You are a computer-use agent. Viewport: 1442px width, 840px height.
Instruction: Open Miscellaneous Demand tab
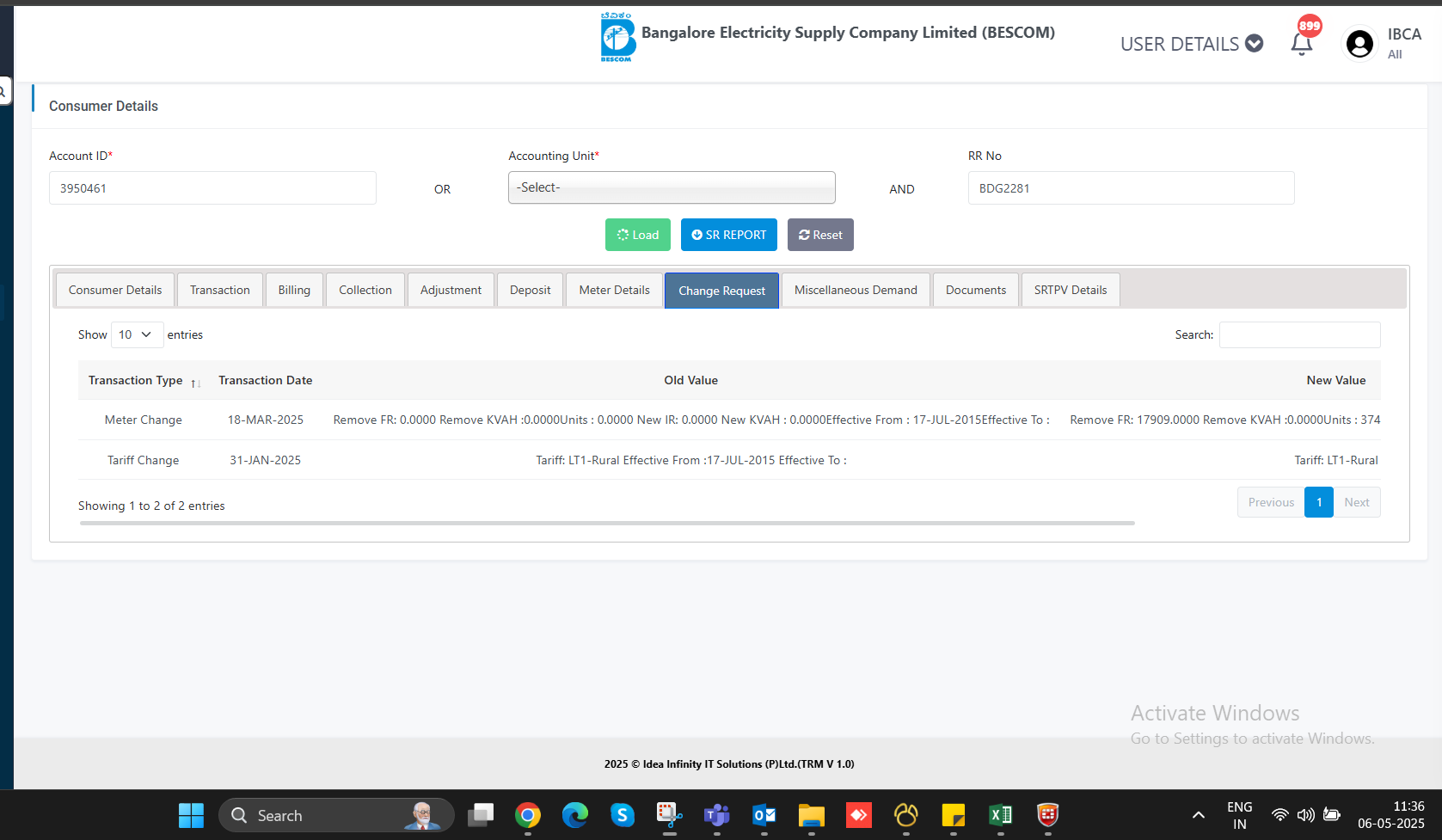click(x=856, y=290)
